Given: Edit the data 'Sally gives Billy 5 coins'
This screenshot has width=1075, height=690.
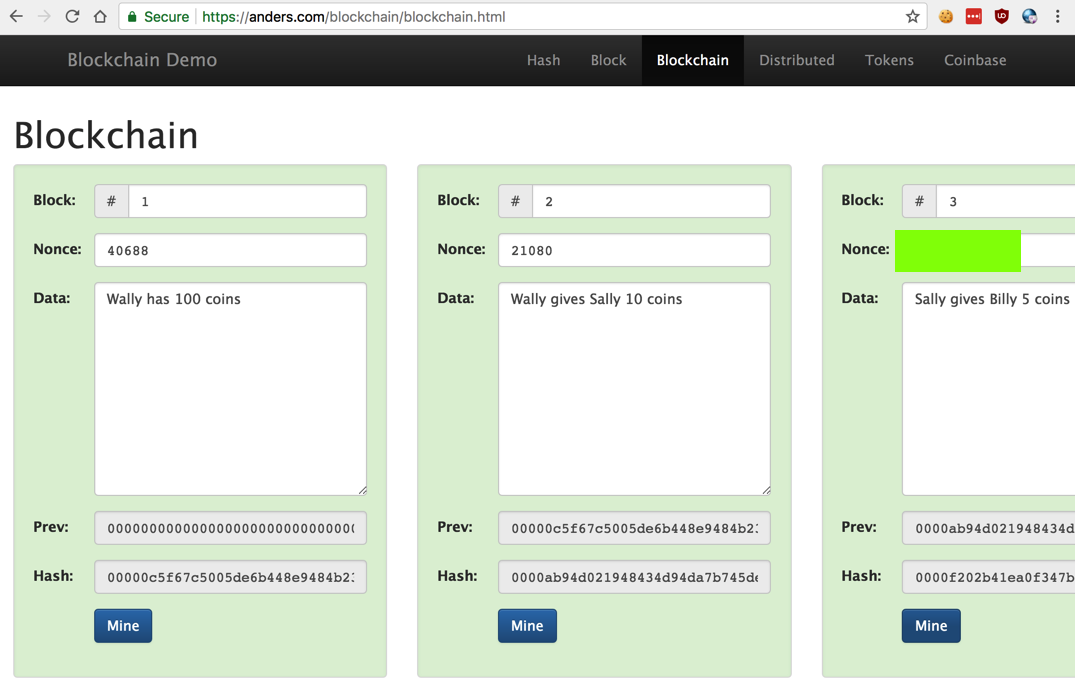Looking at the screenshot, I should coord(989,389).
